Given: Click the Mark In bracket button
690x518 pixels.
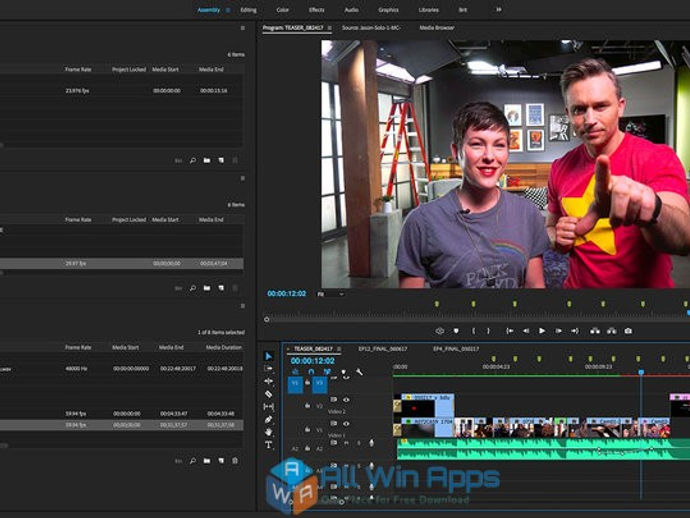Looking at the screenshot, I should (473, 331).
